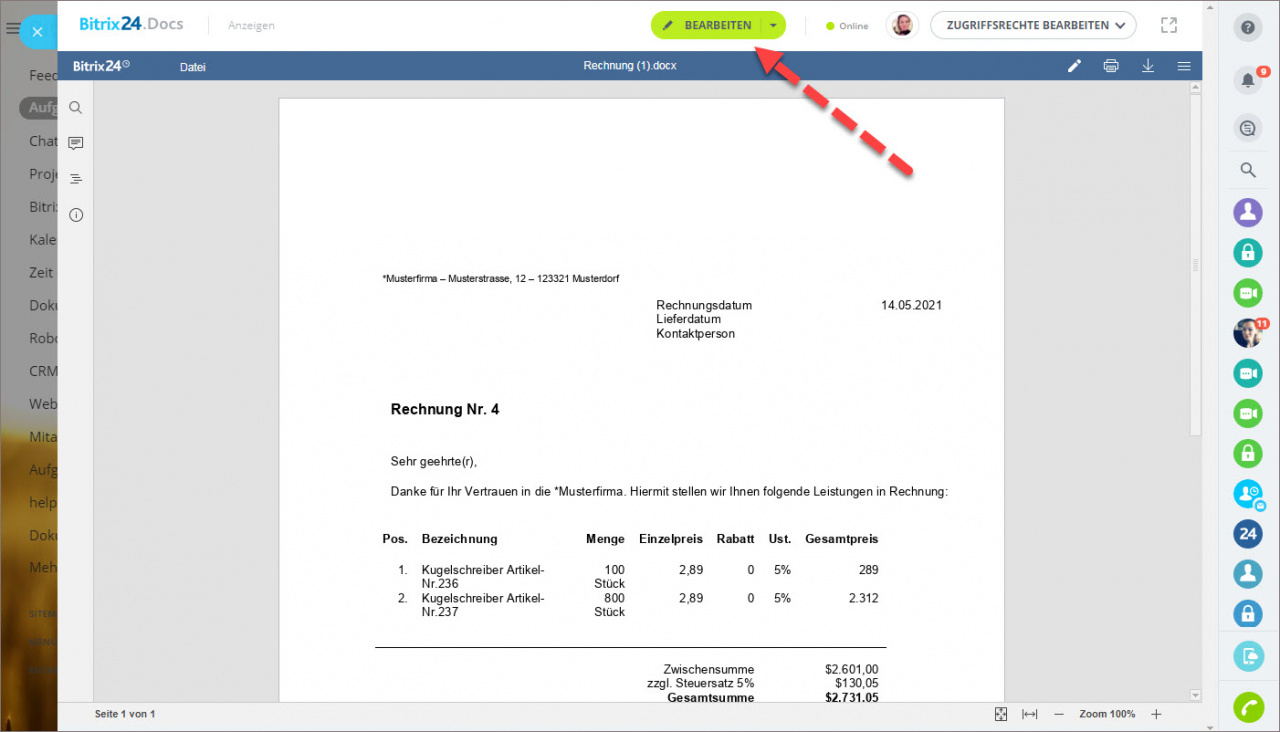Open the chat bubble icon in right sidebar
Screen dimensions: 1280x732
[1247, 128]
